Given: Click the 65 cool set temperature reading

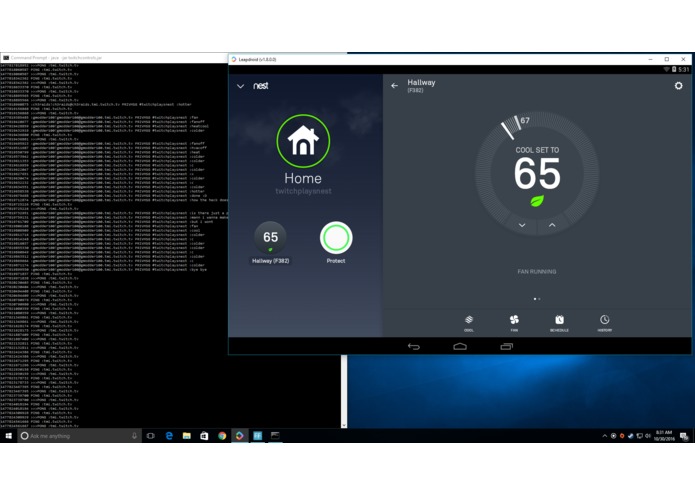Looking at the screenshot, I should click(x=537, y=174).
